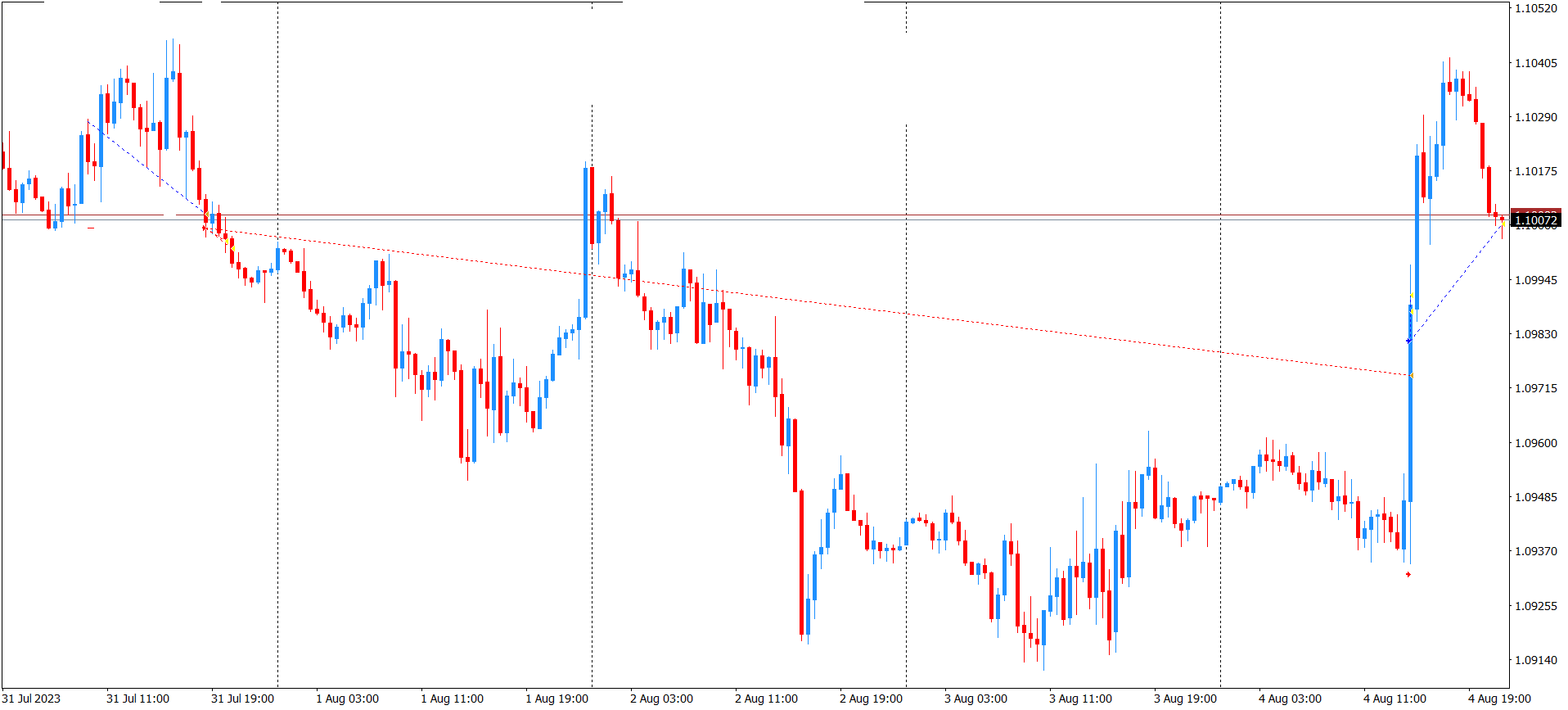Click the current price label 1.10072
This screenshot has height=710, width=1568.
1536,219
